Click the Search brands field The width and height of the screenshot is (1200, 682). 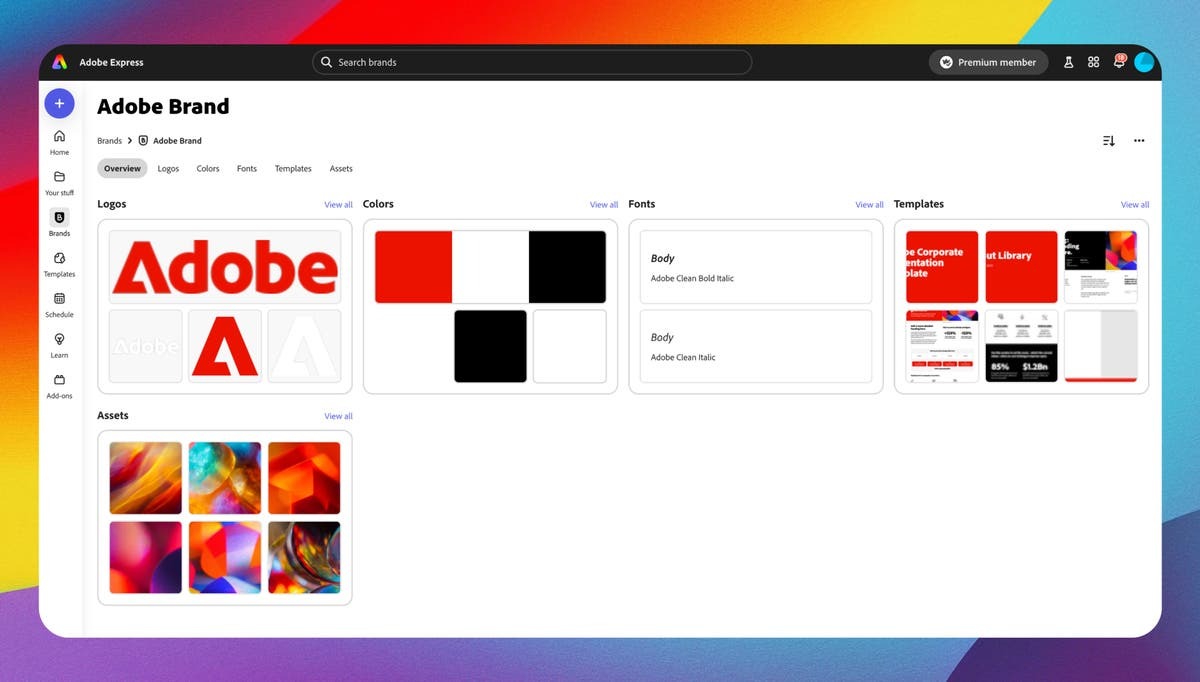tap(532, 61)
